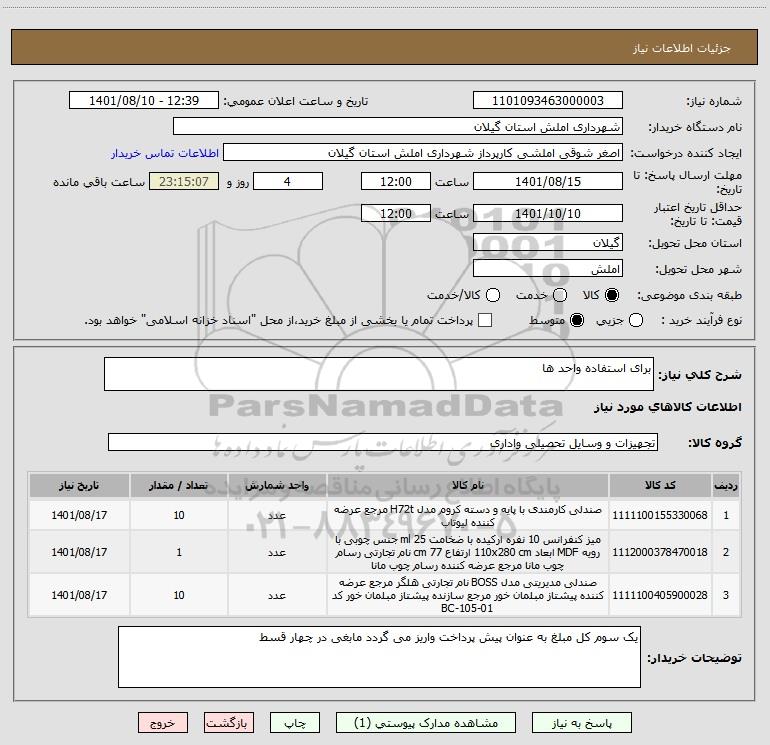Click the price validity date 1401/10/10
Image resolution: width=770 pixels, height=745 pixels.
pyautogui.click(x=548, y=213)
